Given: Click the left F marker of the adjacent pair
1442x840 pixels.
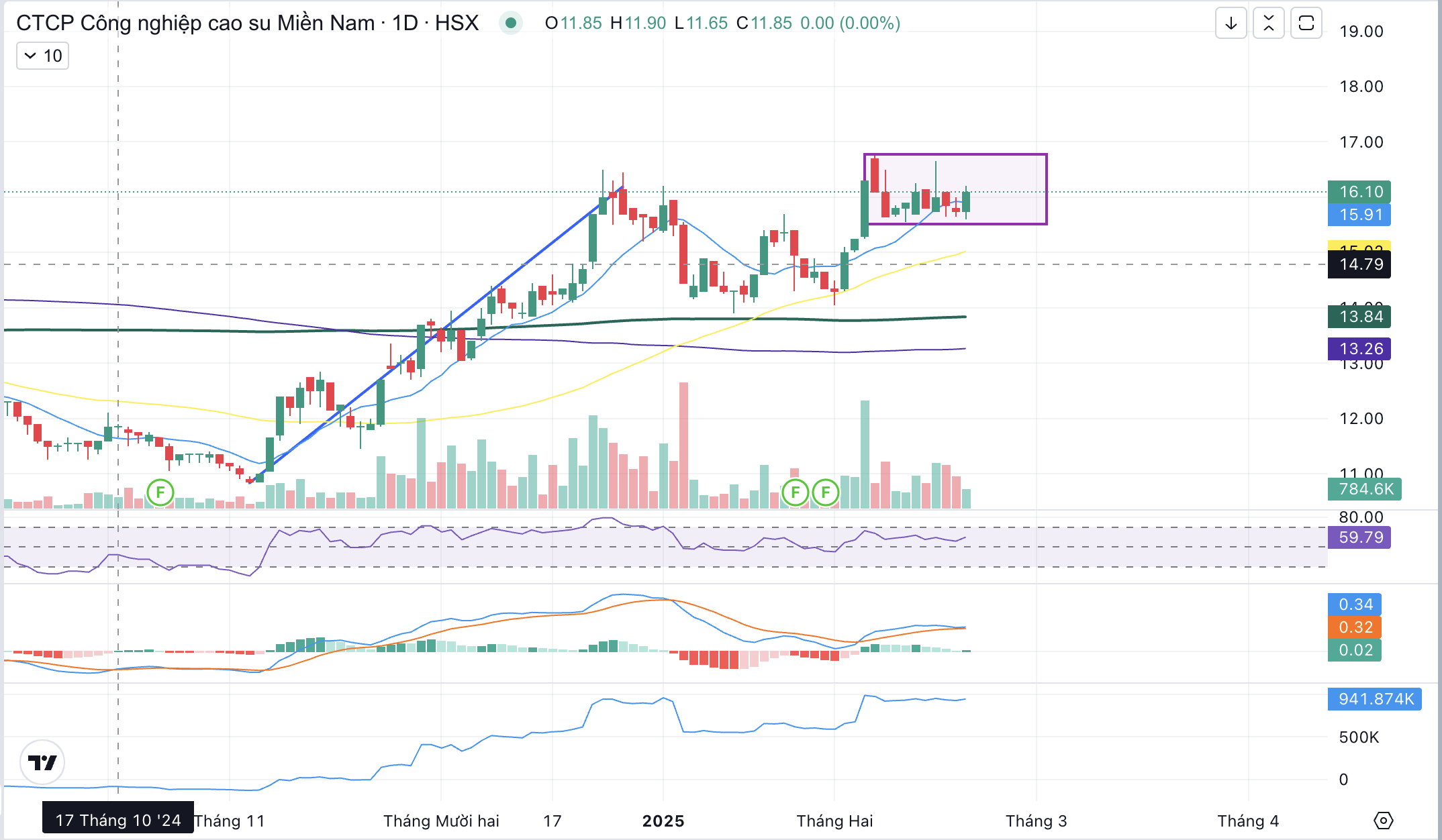Looking at the screenshot, I should pos(795,492).
